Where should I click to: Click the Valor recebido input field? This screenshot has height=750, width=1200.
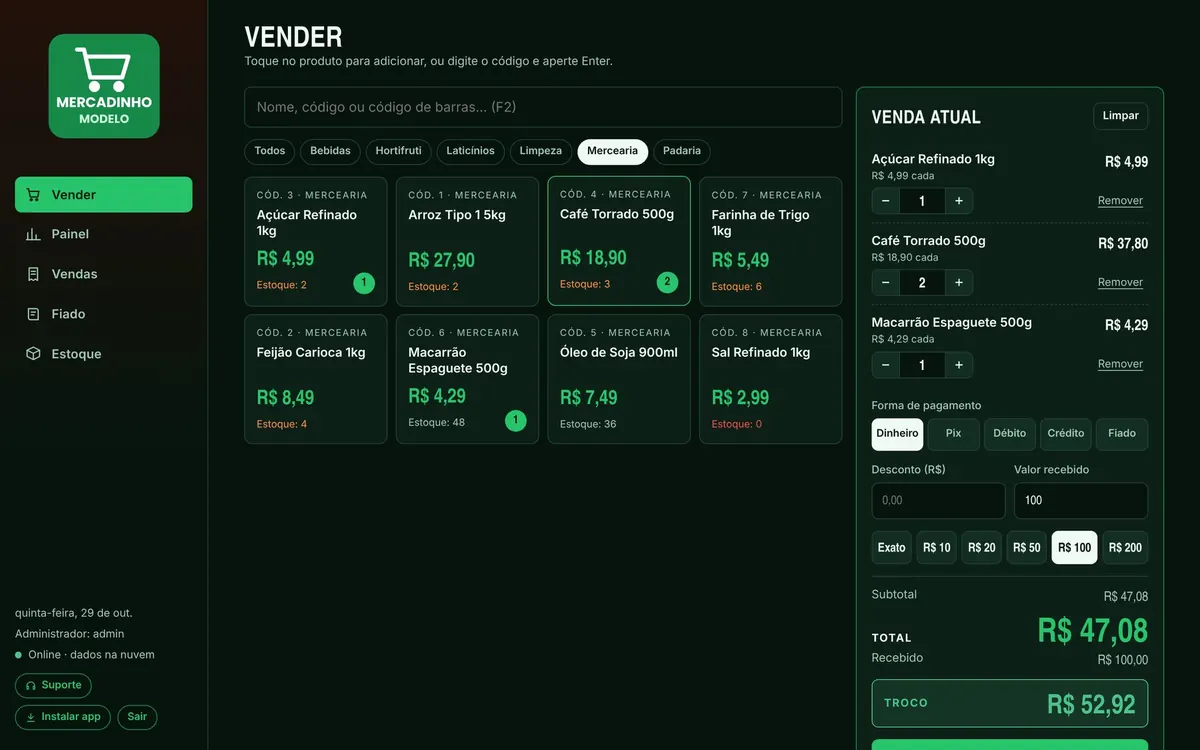click(1081, 500)
